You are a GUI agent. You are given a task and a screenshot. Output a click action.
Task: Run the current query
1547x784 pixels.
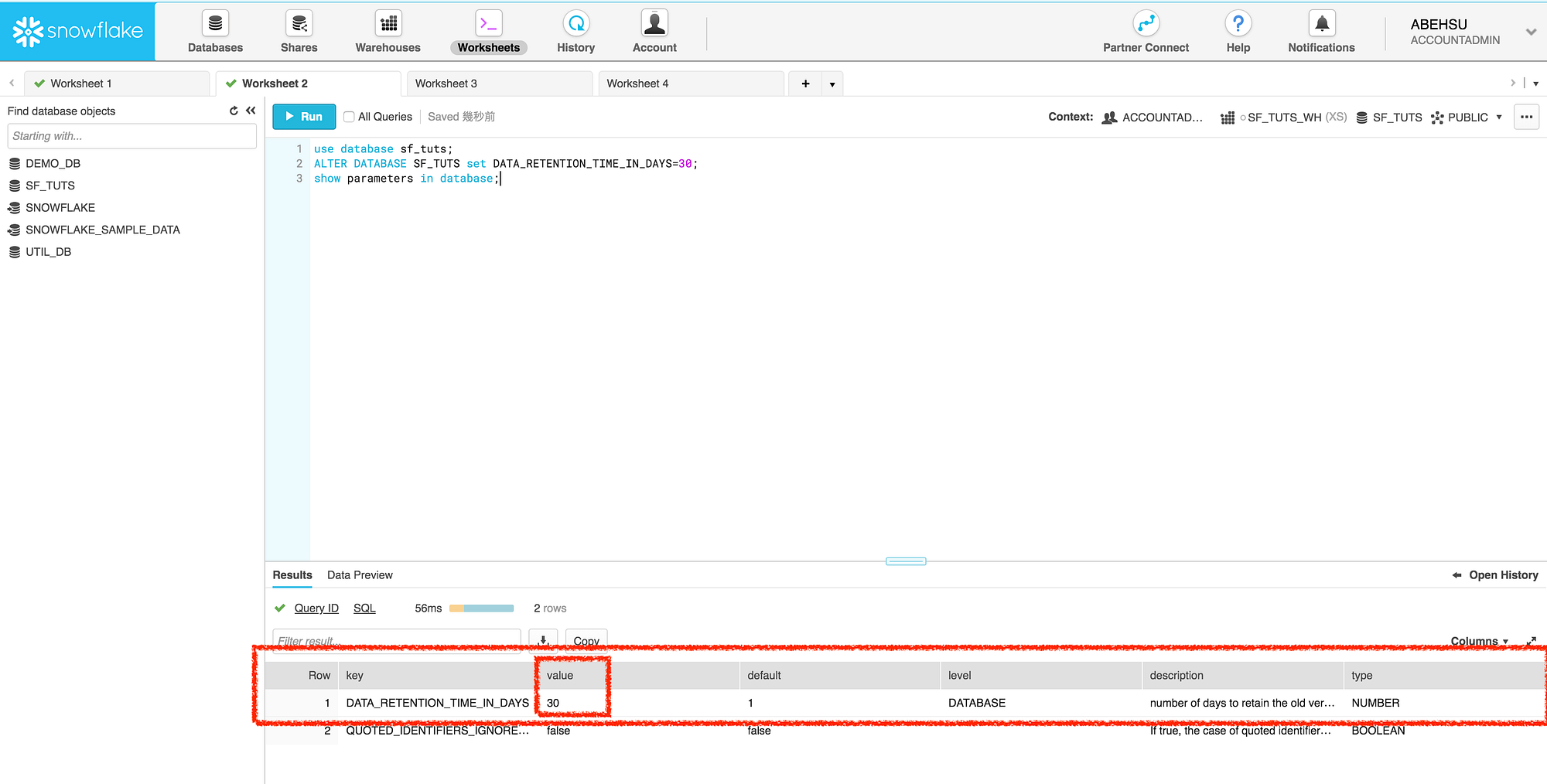point(304,117)
